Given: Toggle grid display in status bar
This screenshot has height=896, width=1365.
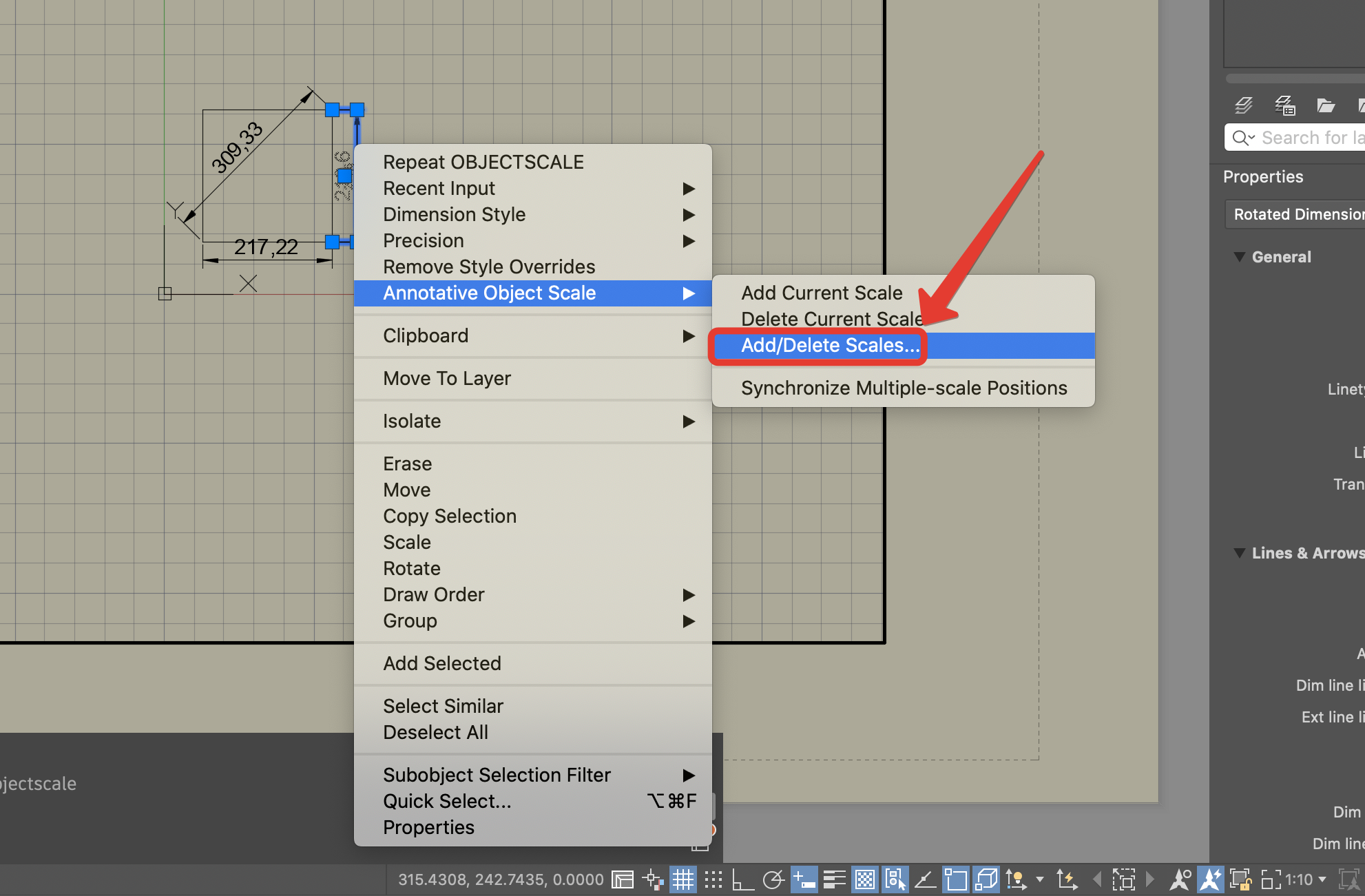Looking at the screenshot, I should point(683,879).
